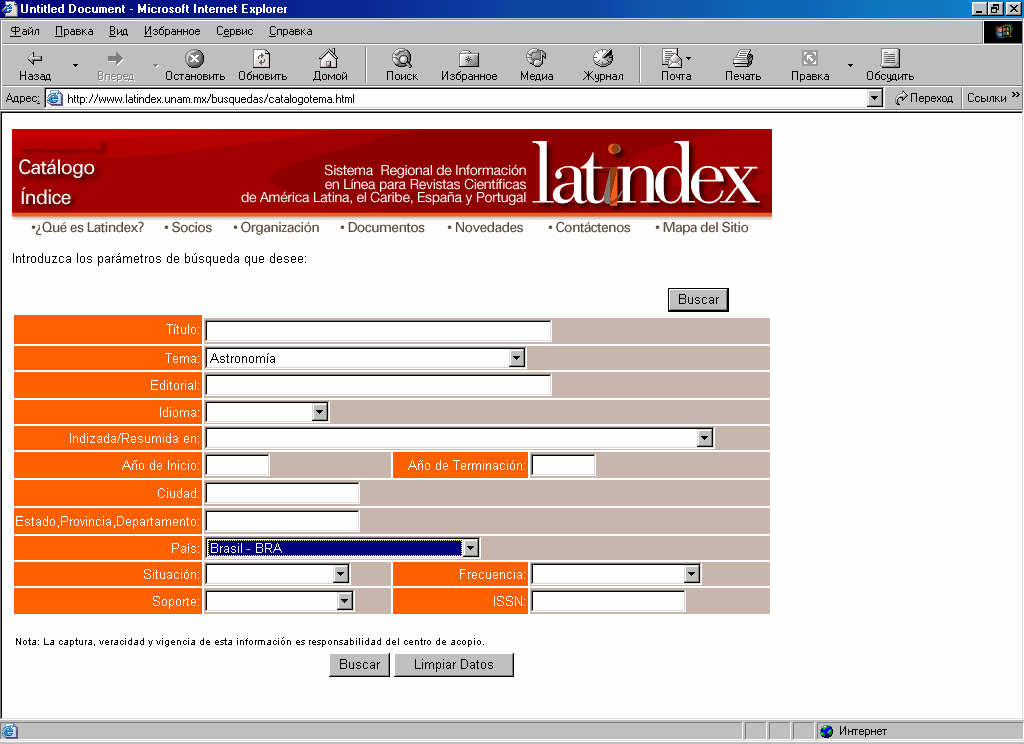Viewport: 1024px width, 744px height.
Task: Click into the Título text field
Action: (x=378, y=331)
